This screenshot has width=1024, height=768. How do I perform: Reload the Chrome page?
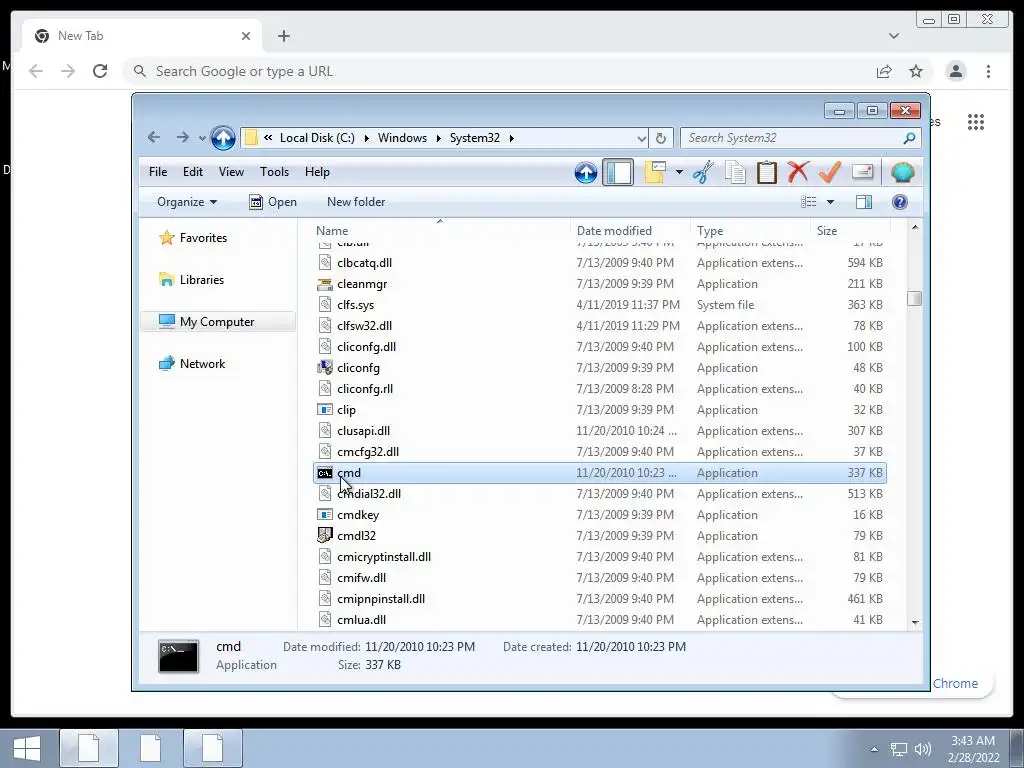point(100,71)
